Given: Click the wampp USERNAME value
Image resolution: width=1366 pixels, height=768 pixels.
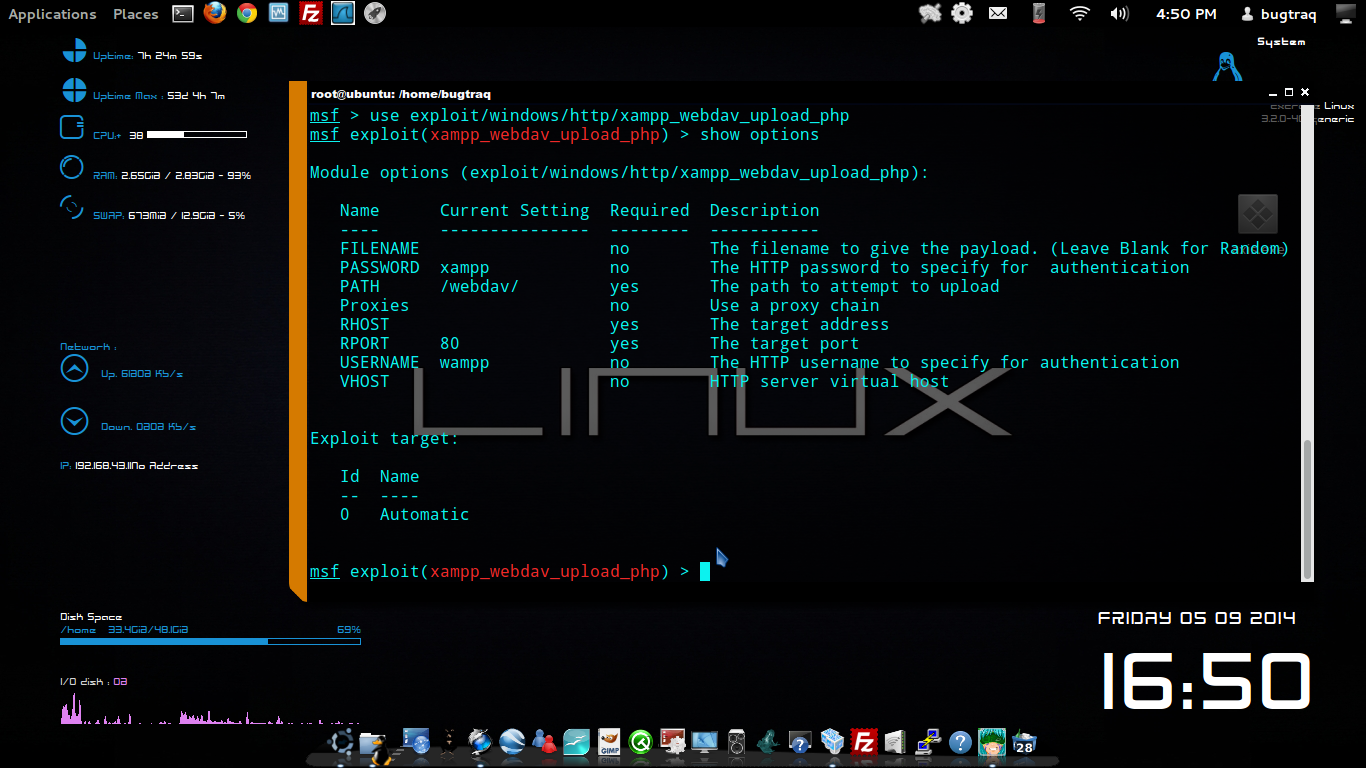Looking at the screenshot, I should pyautogui.click(x=465, y=362).
